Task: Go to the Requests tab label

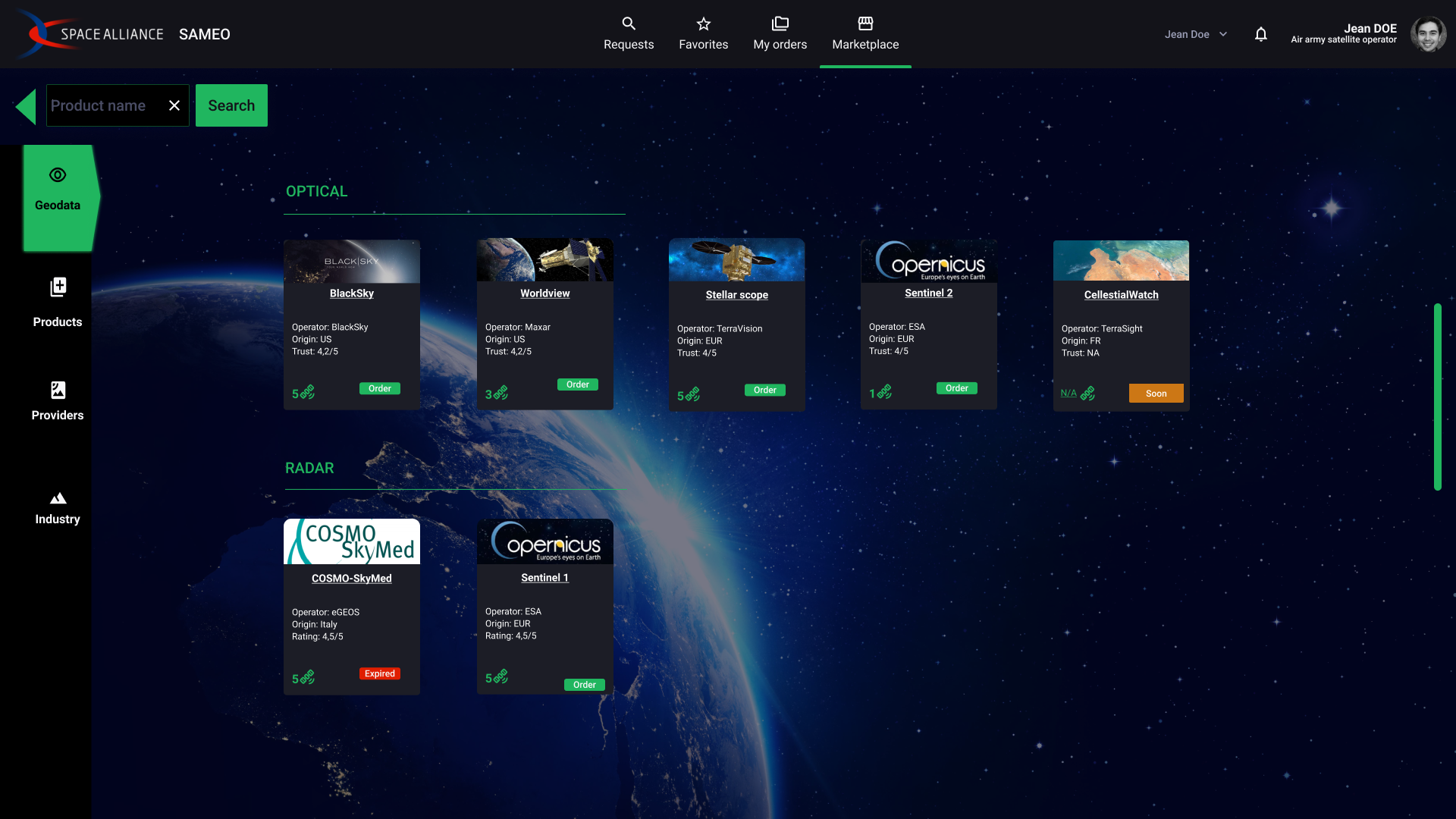Action: point(629,45)
